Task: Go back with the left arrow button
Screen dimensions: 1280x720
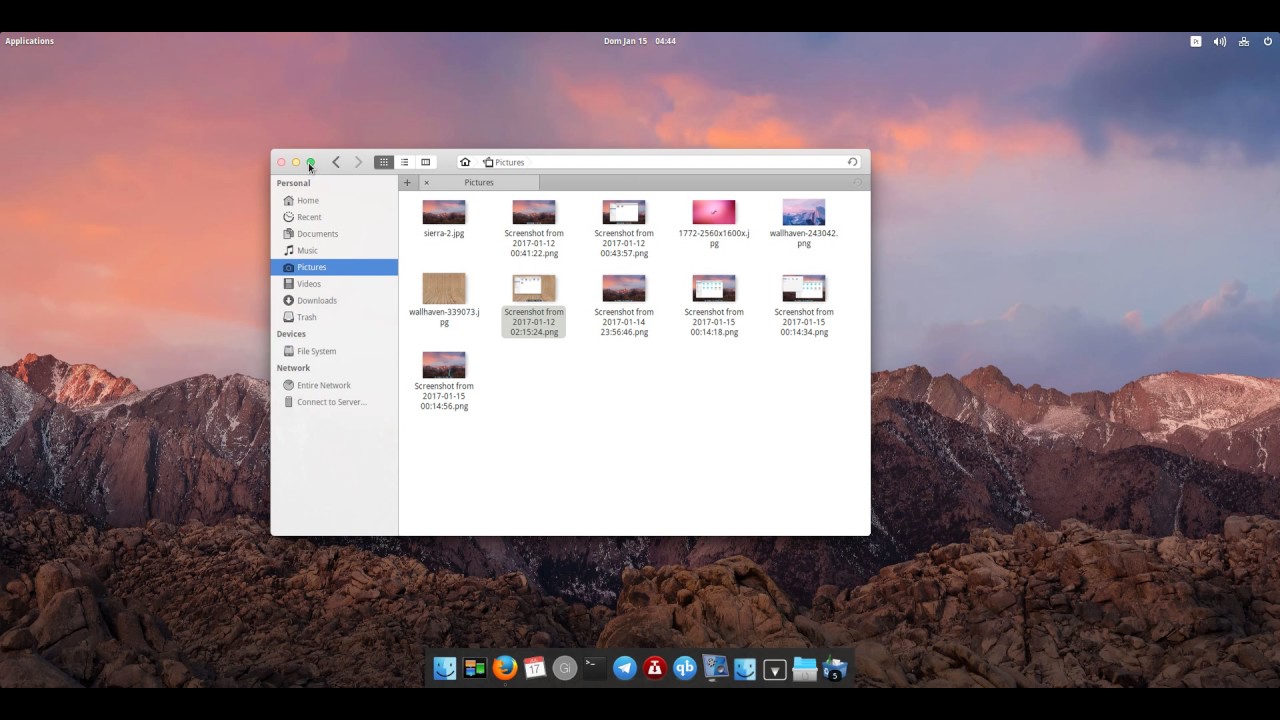Action: click(336, 162)
